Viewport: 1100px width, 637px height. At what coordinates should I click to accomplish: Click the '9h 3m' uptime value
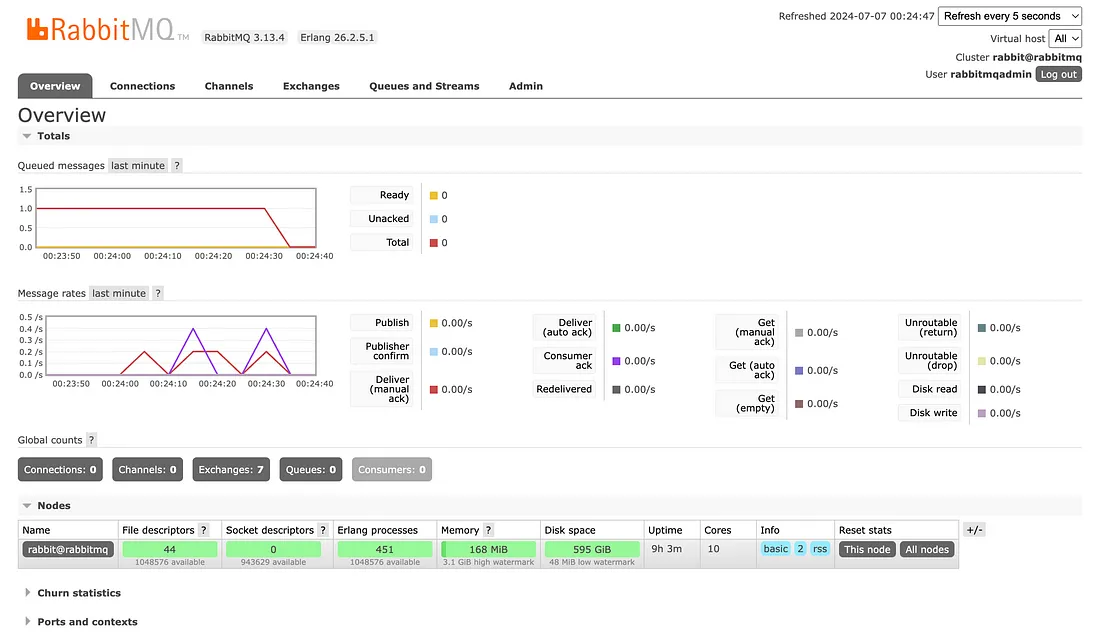point(666,549)
